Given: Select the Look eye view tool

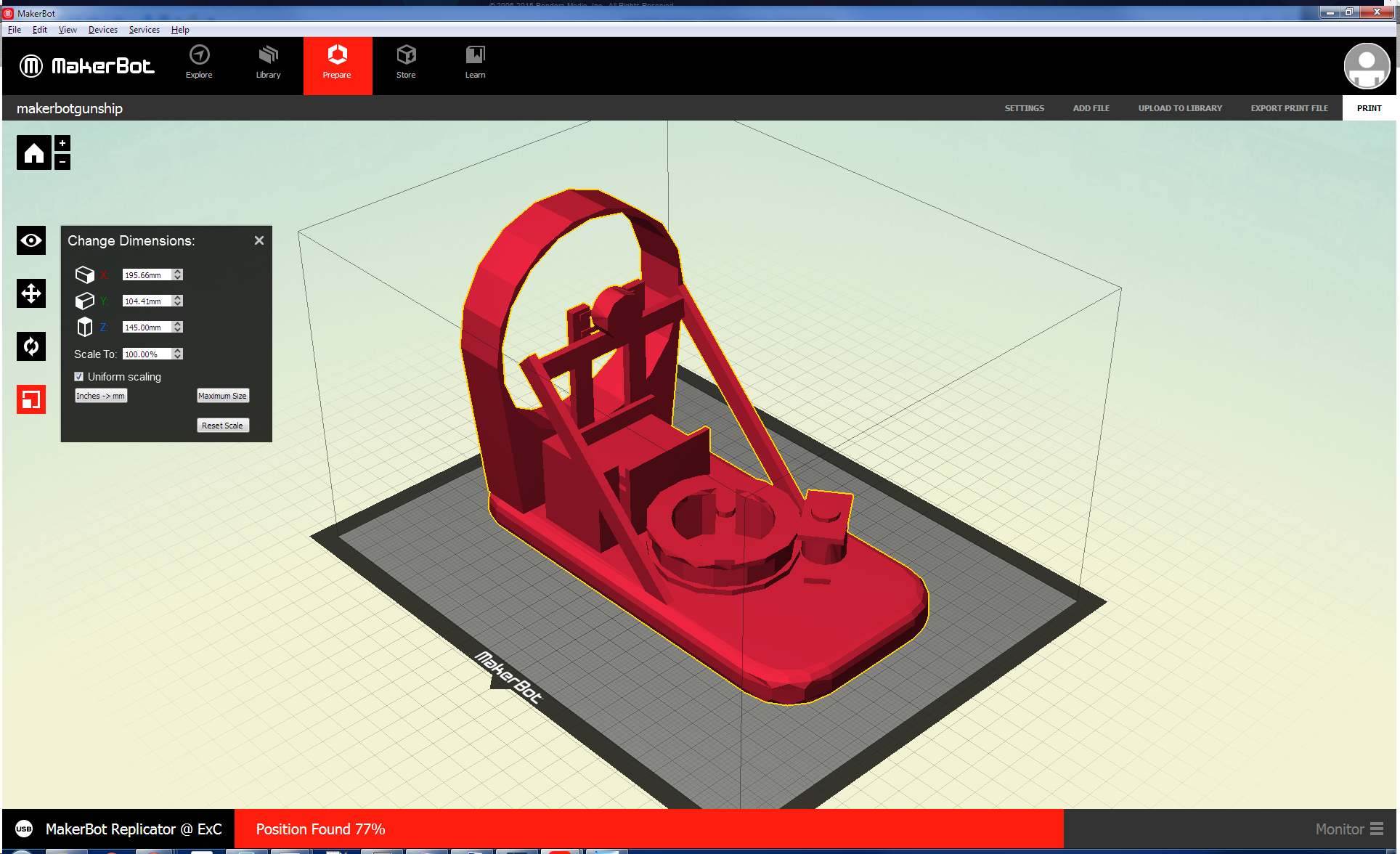Looking at the screenshot, I should 31,240.
